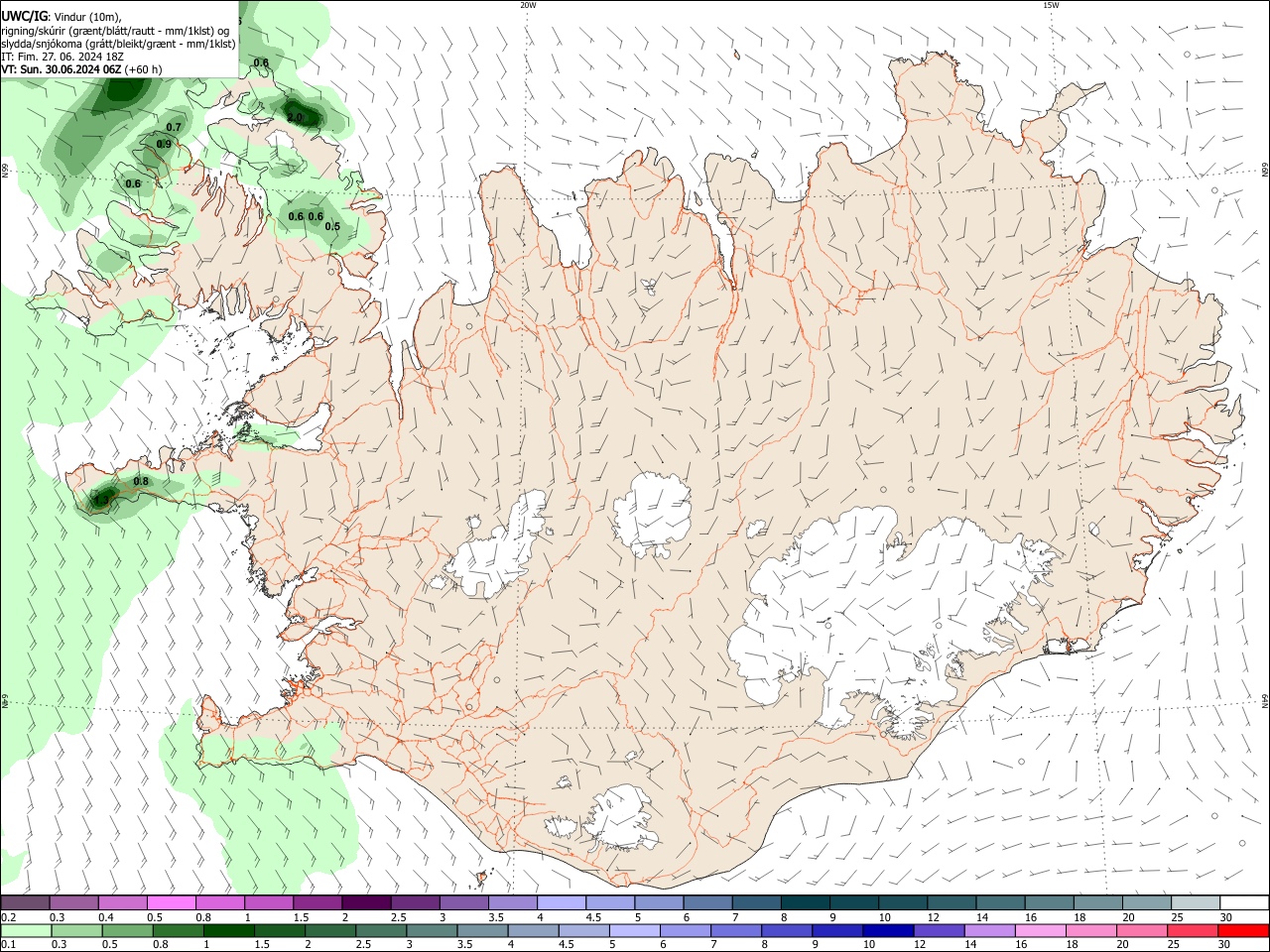Click the round white Hofsjökull glacier in central Iceland
1270x952 pixels.
tap(652, 513)
